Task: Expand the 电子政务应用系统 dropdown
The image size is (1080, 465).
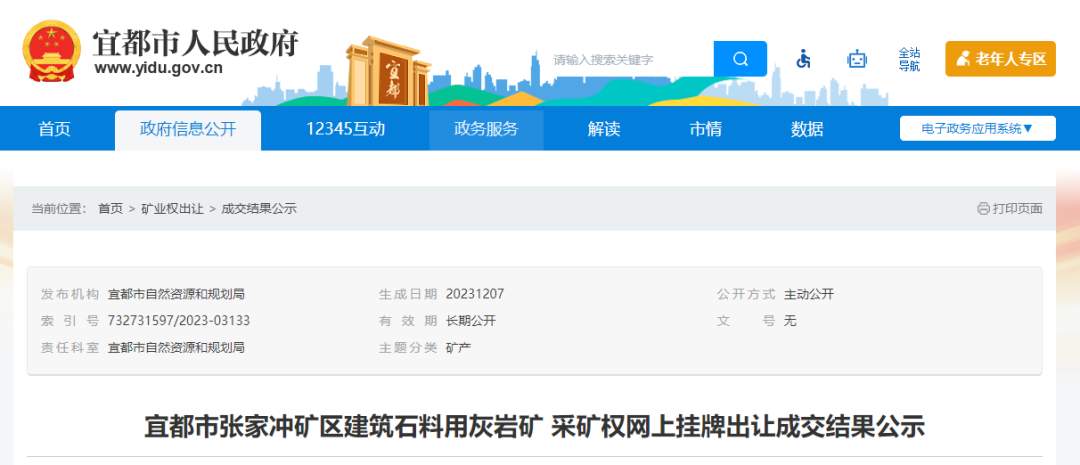Action: (977, 128)
